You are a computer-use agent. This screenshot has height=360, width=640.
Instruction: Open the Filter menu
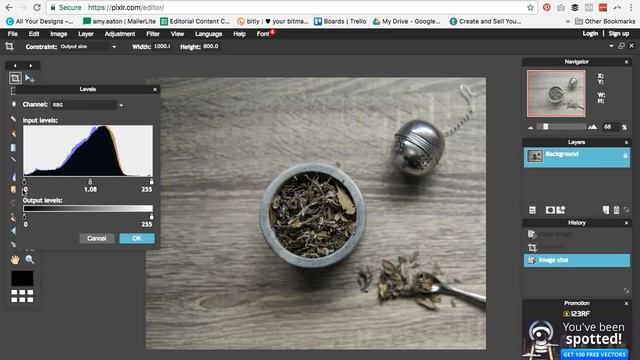tap(153, 34)
